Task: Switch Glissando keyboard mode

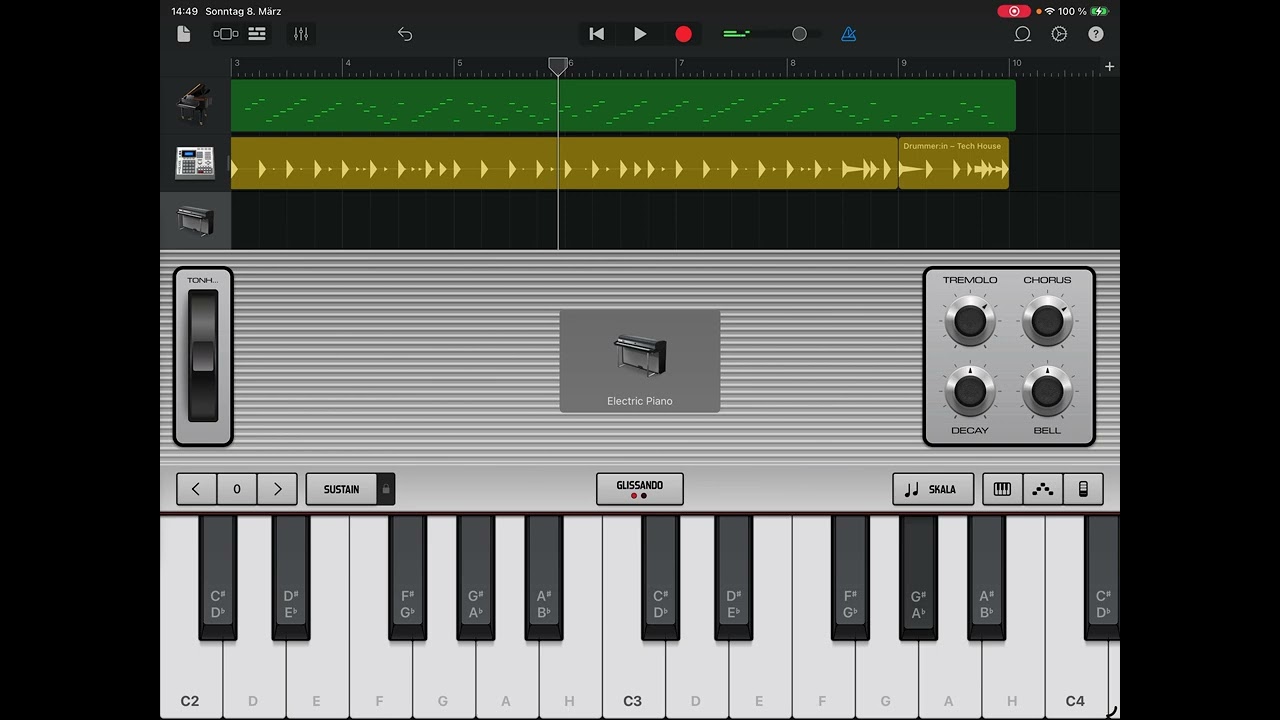Action: coord(640,489)
